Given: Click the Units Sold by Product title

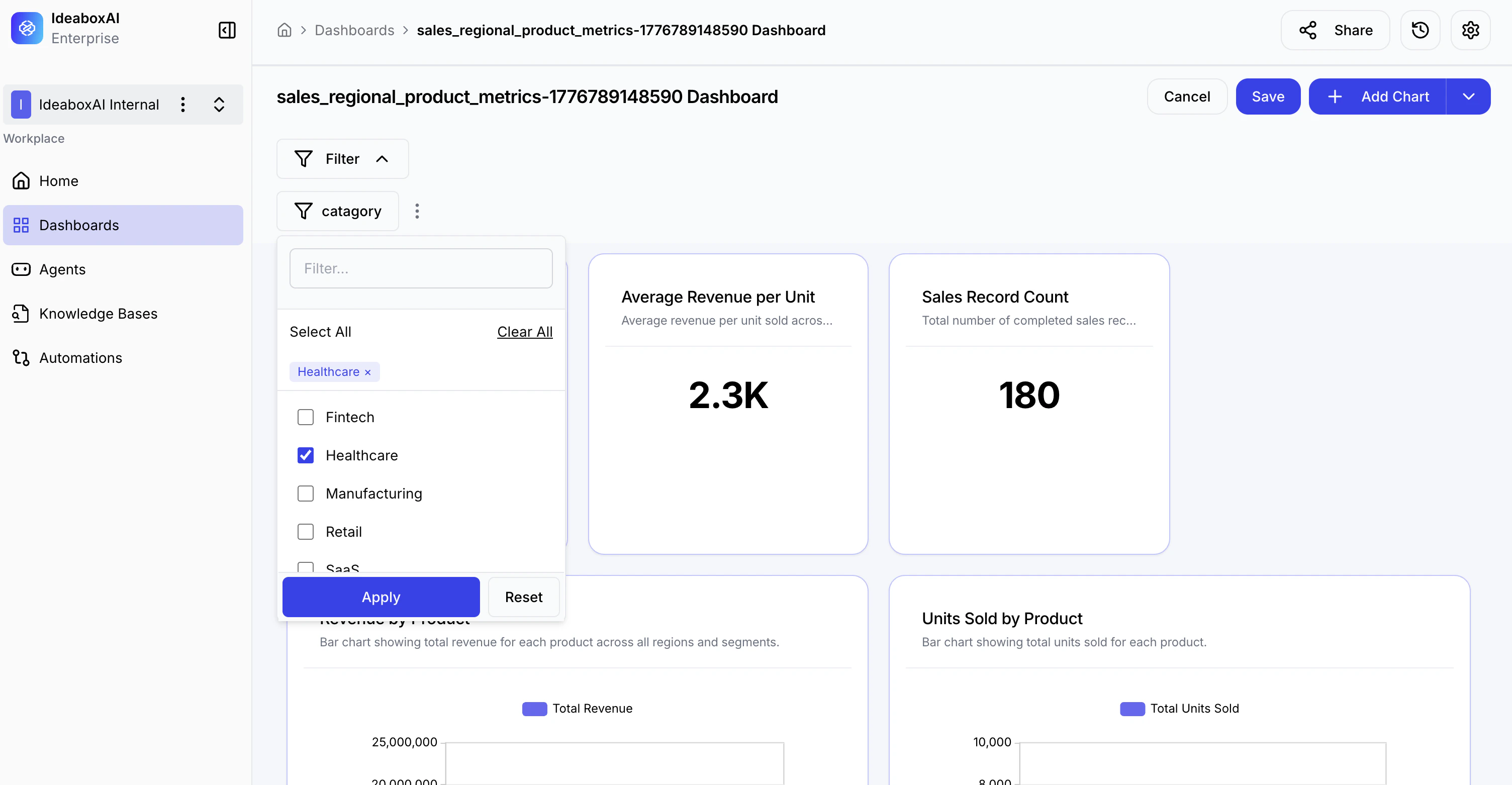Looking at the screenshot, I should pos(1002,618).
